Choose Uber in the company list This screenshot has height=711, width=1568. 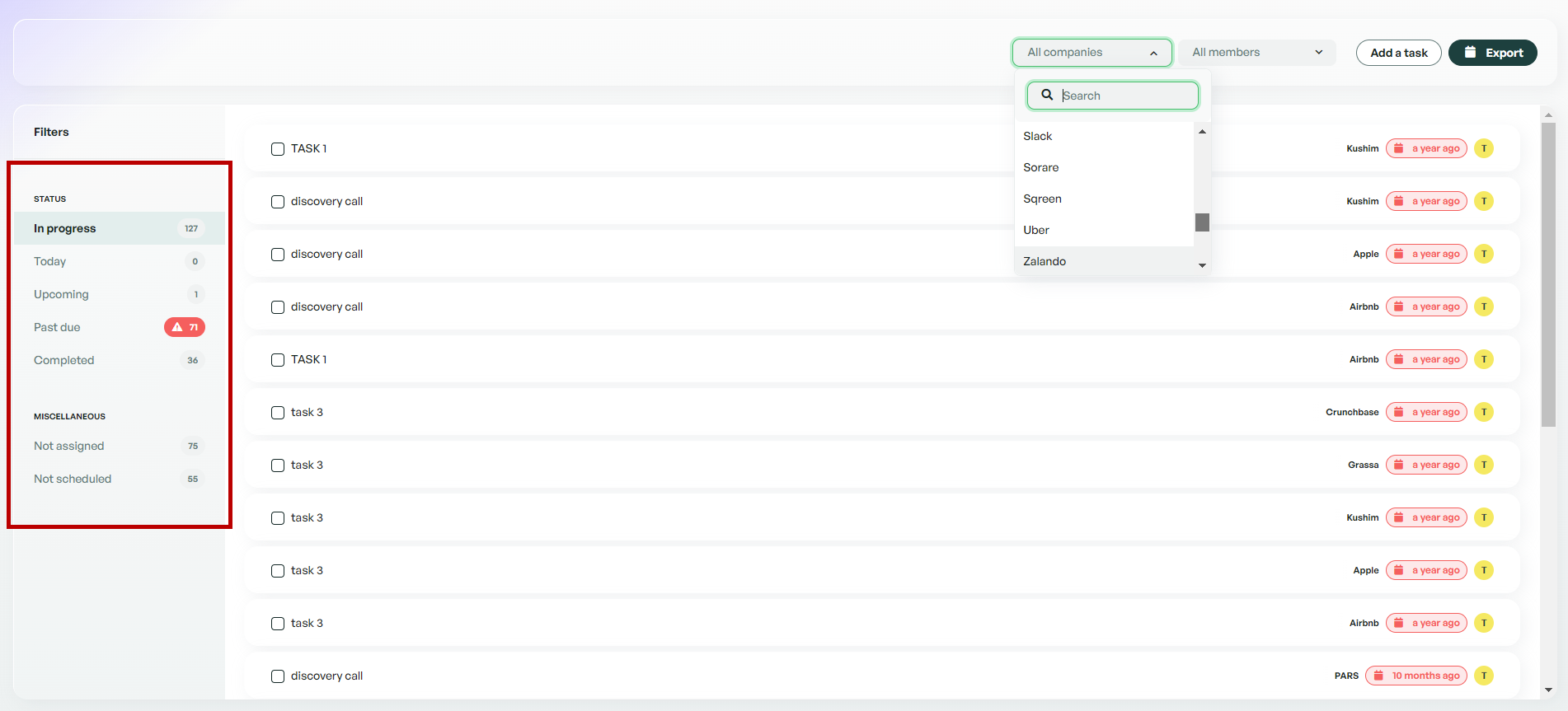click(1104, 230)
